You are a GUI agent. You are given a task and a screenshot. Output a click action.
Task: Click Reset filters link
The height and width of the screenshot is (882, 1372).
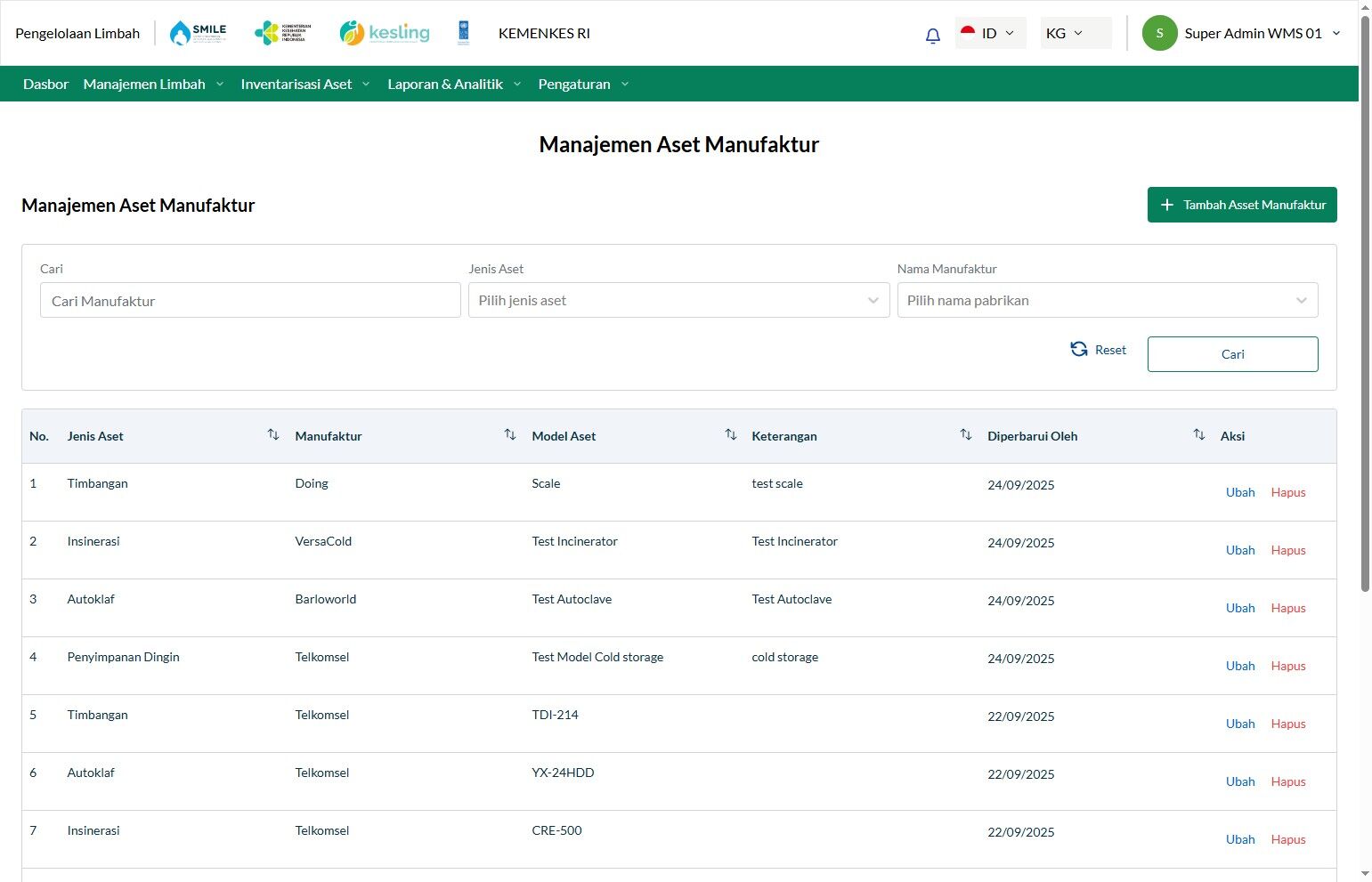click(x=1099, y=350)
